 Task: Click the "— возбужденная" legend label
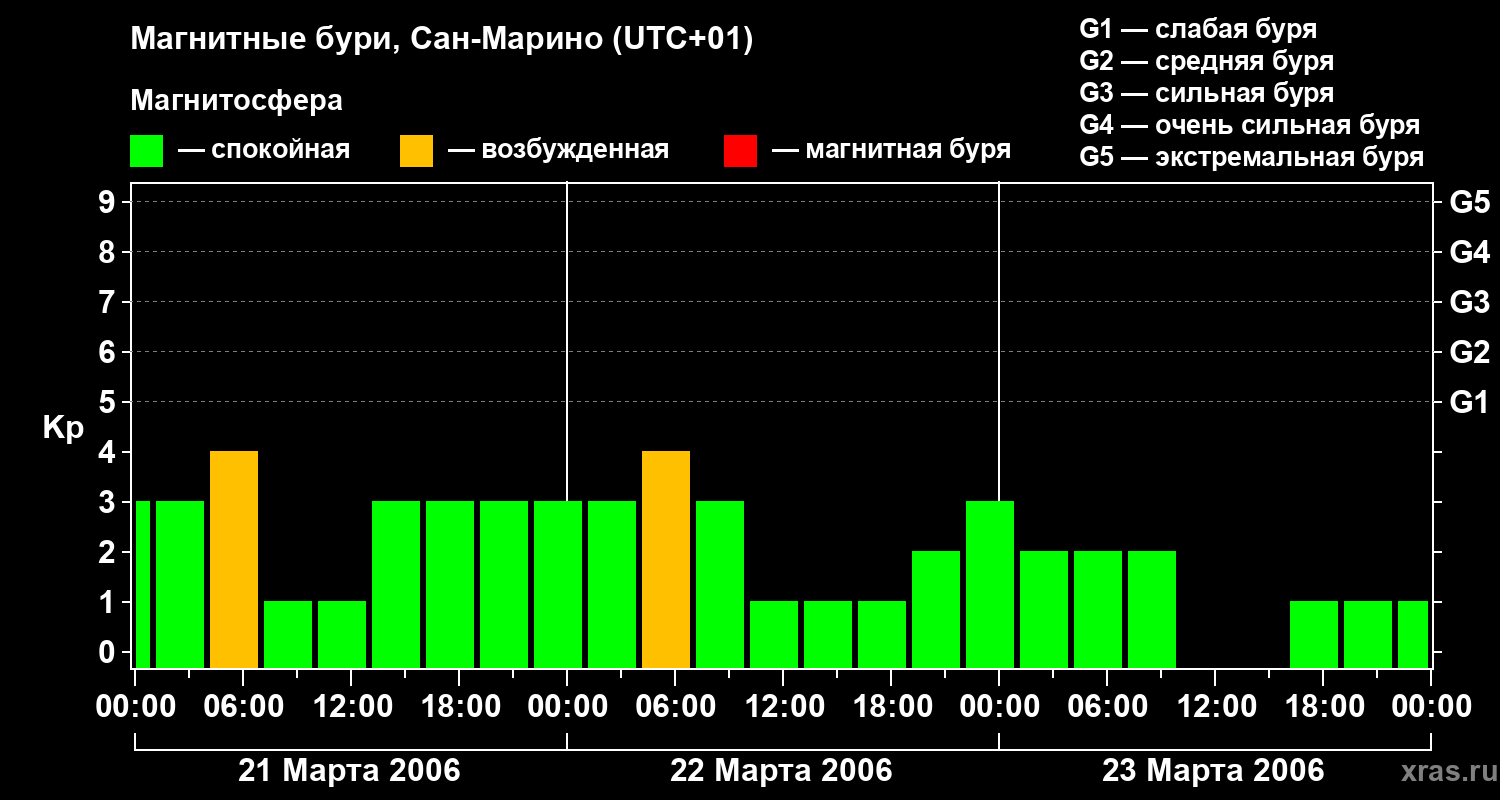pos(558,150)
